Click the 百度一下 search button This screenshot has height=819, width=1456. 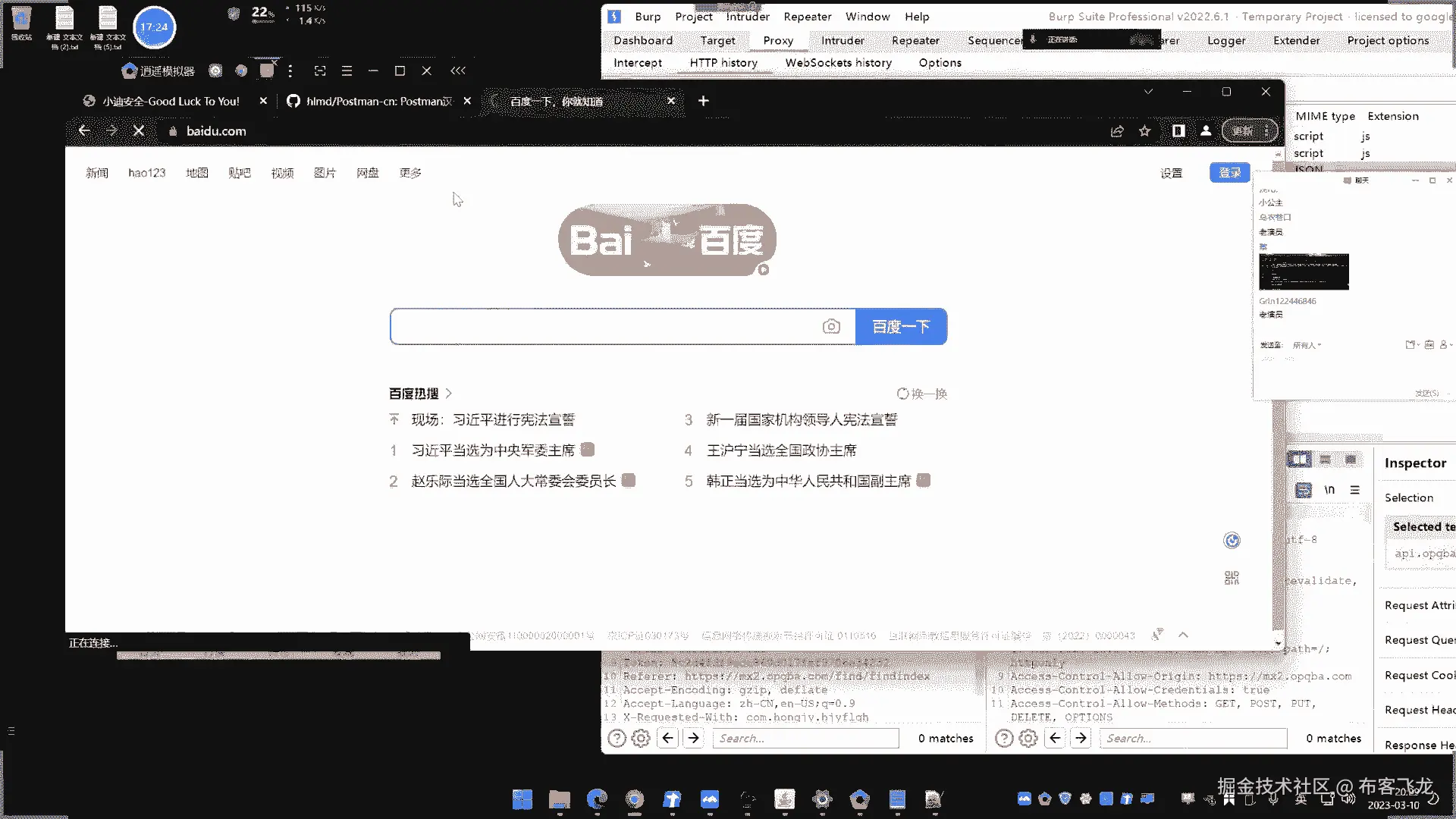(x=901, y=327)
